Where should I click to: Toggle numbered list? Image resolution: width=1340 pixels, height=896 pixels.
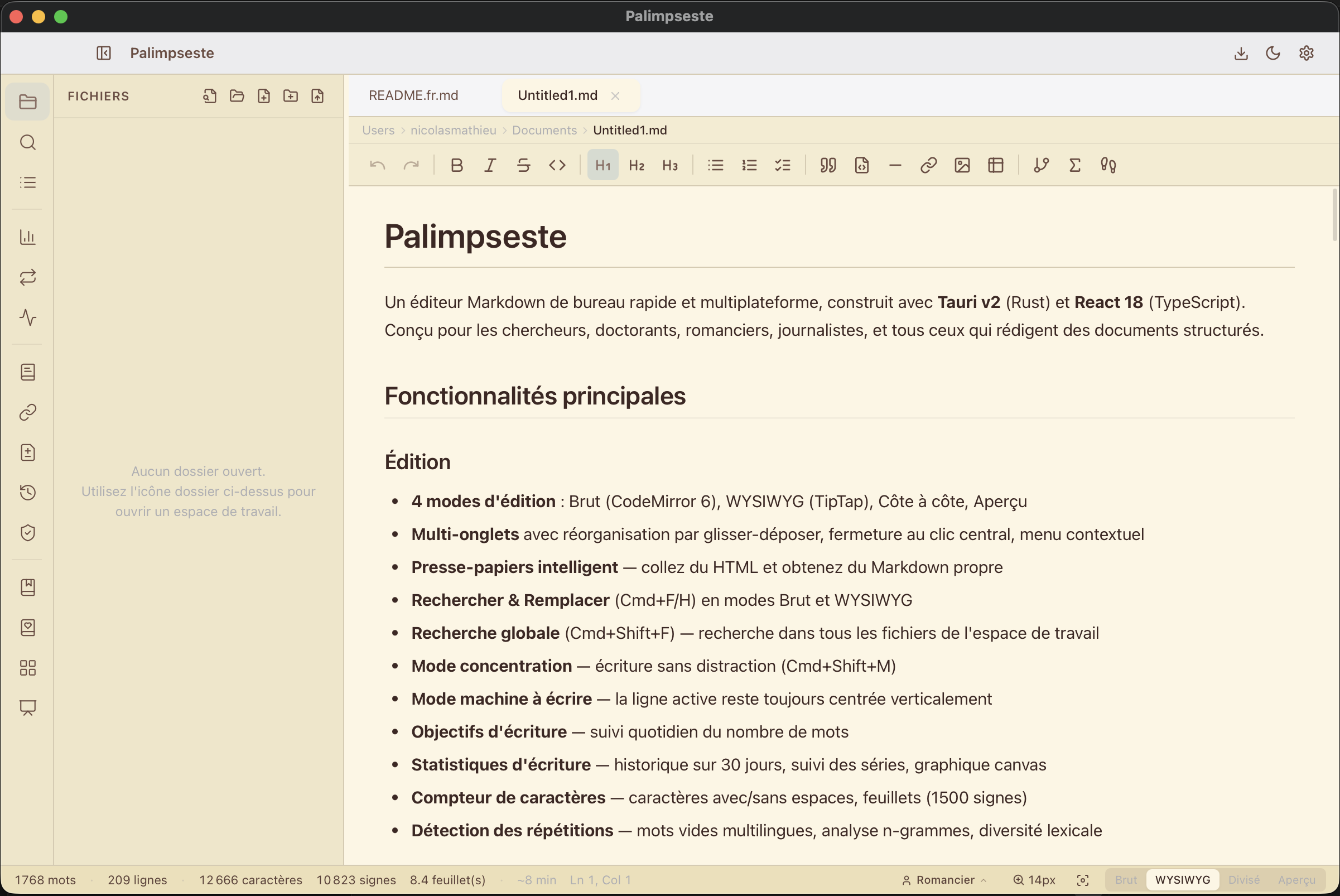point(749,165)
